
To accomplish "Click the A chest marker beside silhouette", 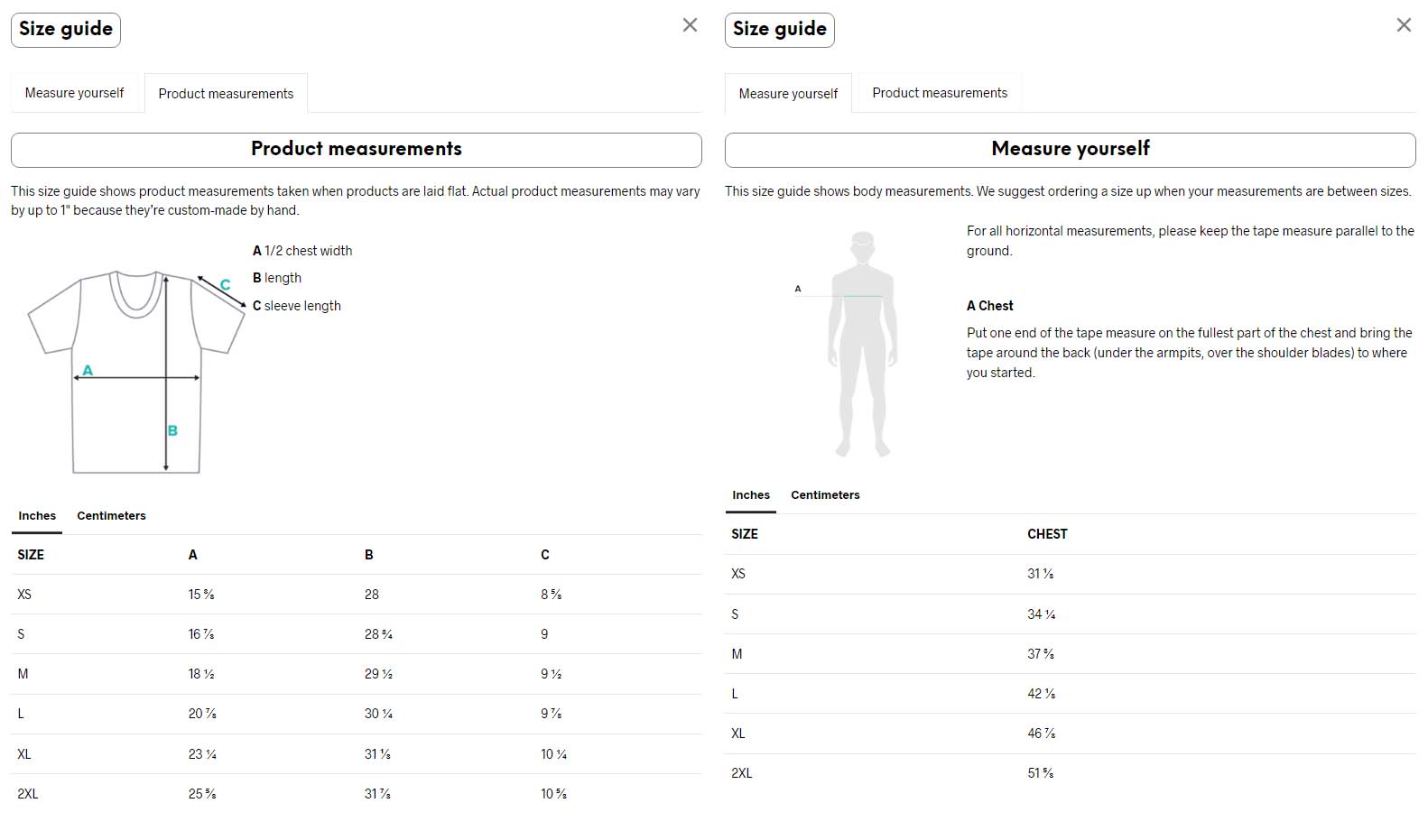I will [798, 289].
